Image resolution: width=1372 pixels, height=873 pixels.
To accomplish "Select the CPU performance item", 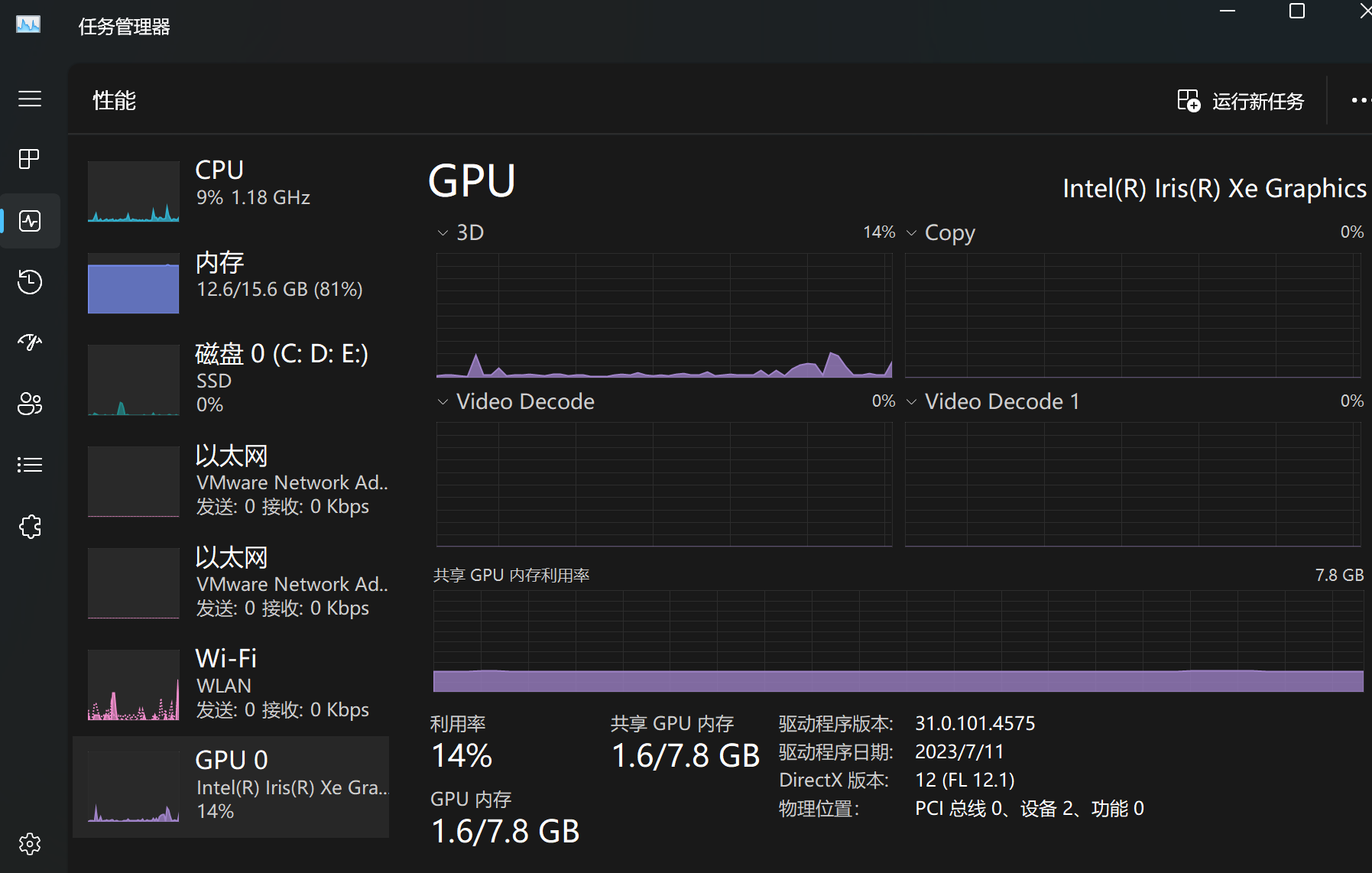I will pyautogui.click(x=231, y=191).
